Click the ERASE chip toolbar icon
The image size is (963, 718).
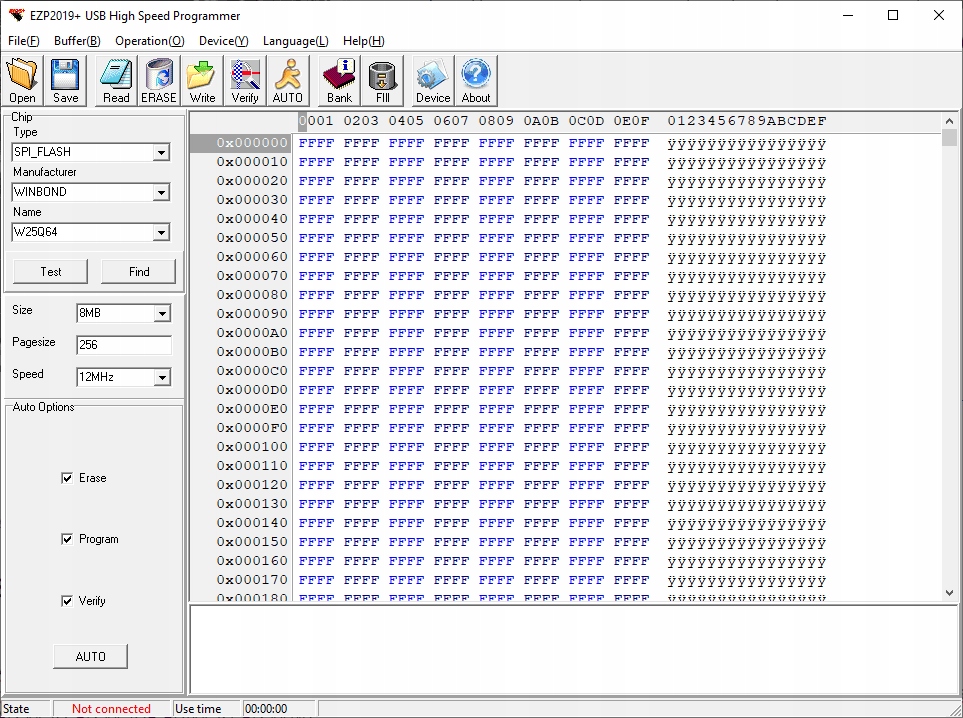[x=158, y=81]
